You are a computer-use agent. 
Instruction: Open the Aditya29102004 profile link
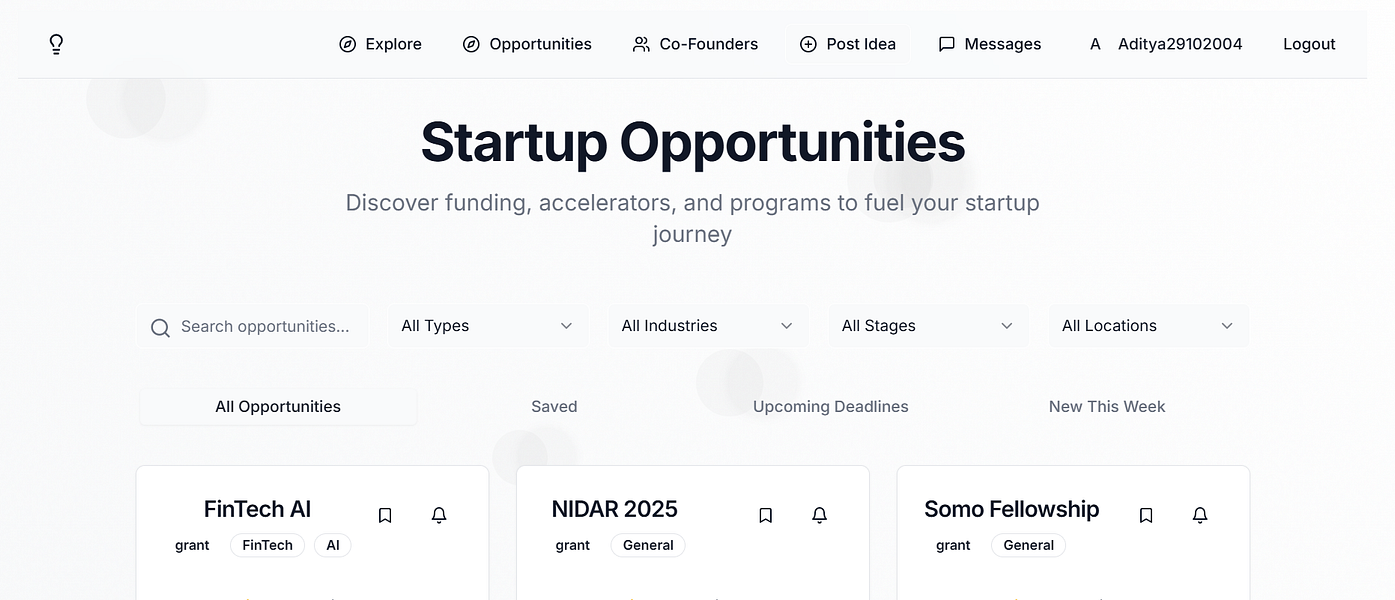tap(1180, 44)
